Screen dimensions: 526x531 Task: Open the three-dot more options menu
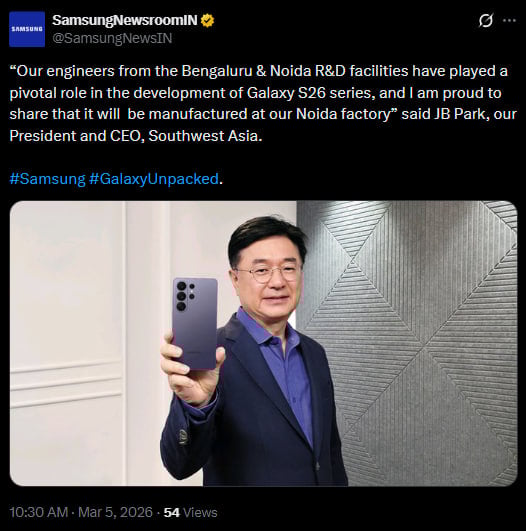coord(509,21)
